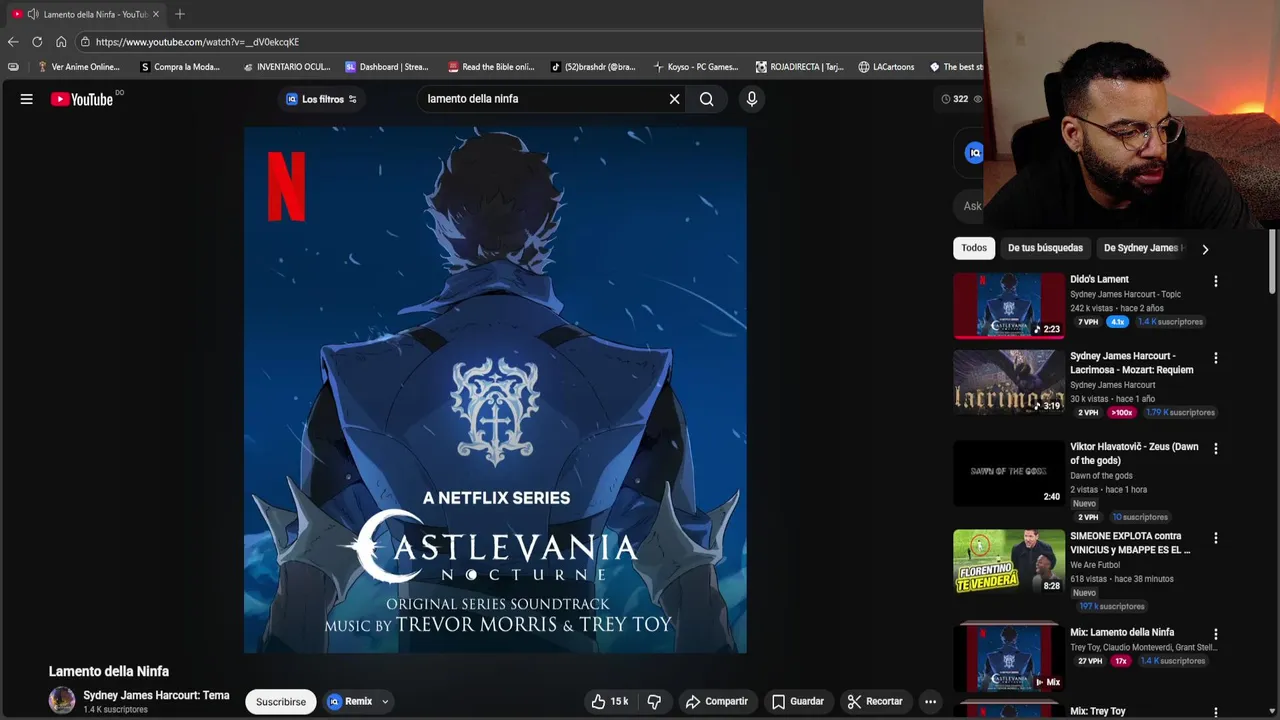
Task: Open Read the Bible onli bookmark
Action: (491, 67)
